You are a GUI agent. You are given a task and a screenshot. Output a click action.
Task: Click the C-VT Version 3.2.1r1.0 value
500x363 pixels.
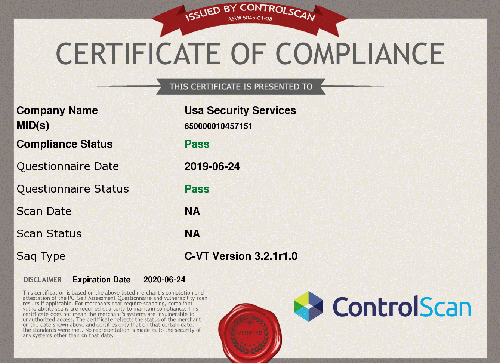pyautogui.click(x=241, y=256)
